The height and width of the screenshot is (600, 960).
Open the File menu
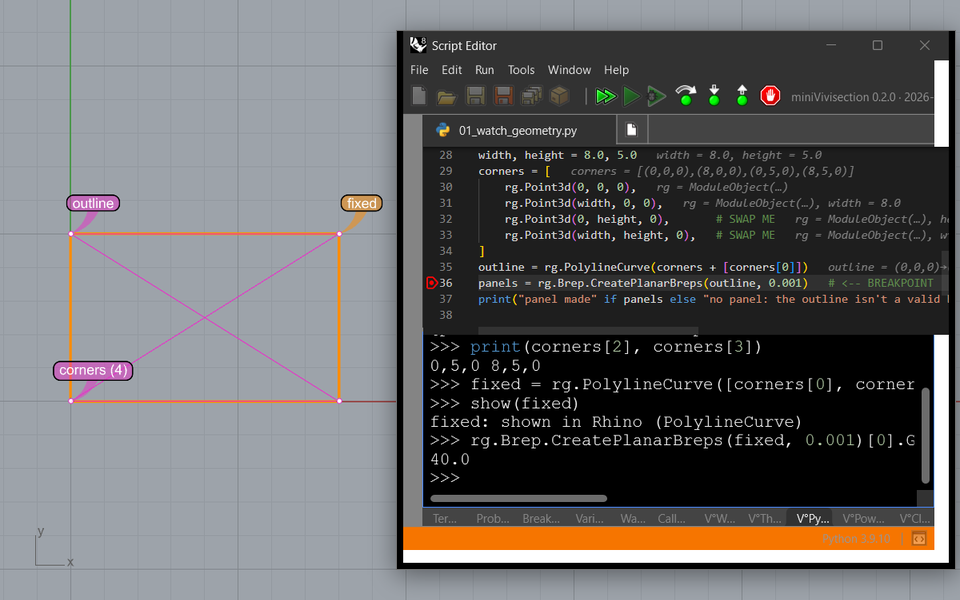click(419, 70)
